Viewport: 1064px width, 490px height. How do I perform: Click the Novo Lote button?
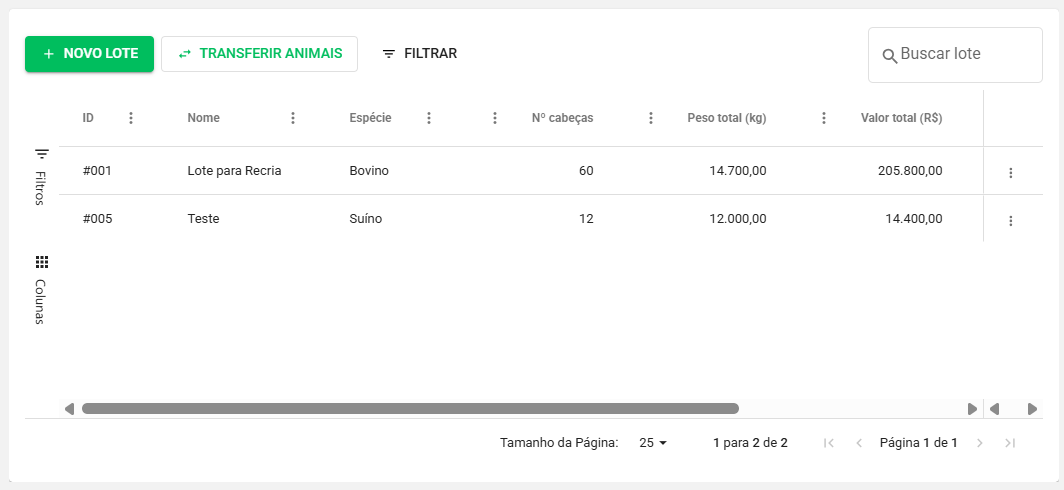pos(90,54)
